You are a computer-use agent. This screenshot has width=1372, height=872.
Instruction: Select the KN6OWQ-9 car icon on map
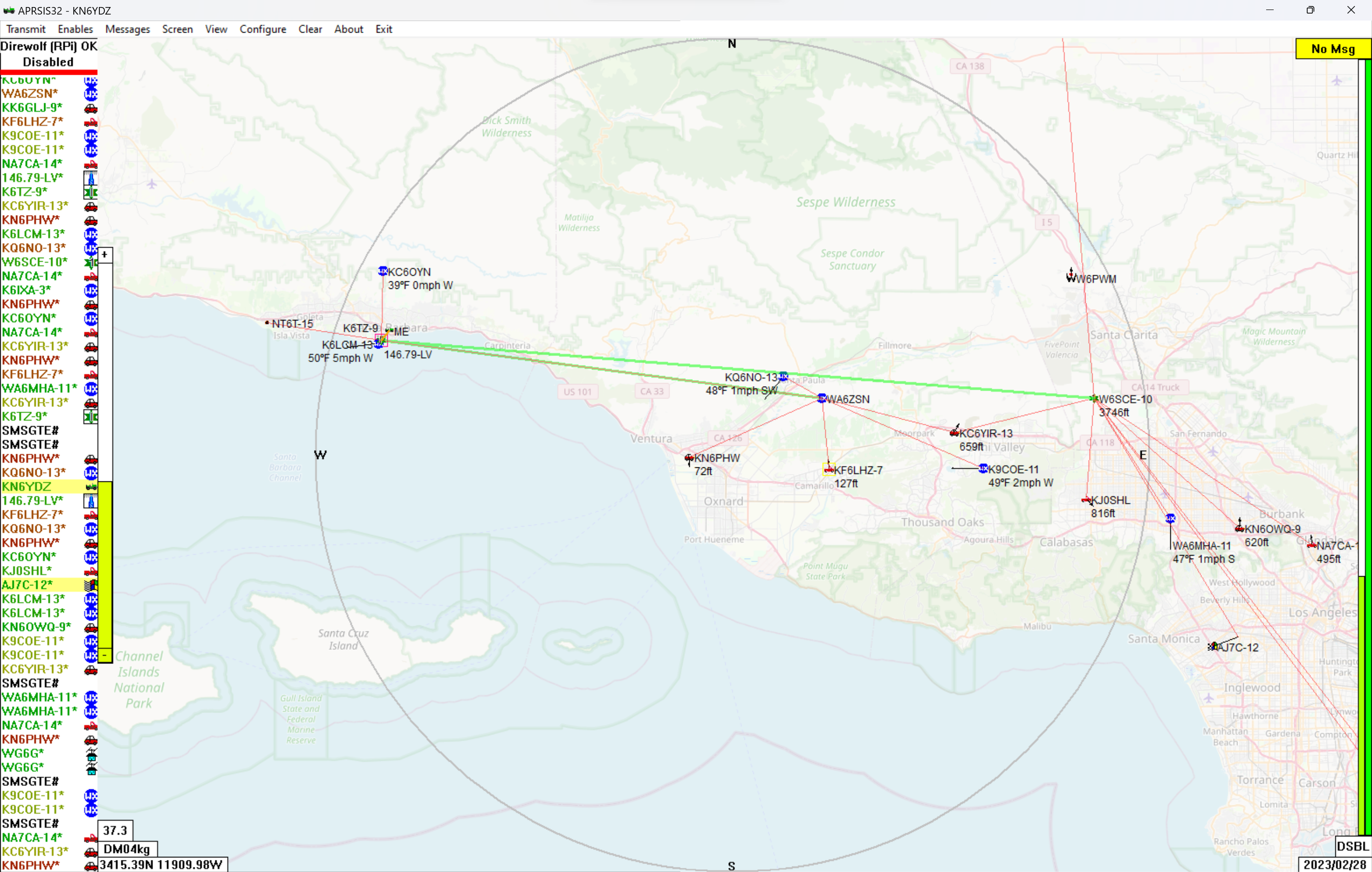(x=1240, y=528)
